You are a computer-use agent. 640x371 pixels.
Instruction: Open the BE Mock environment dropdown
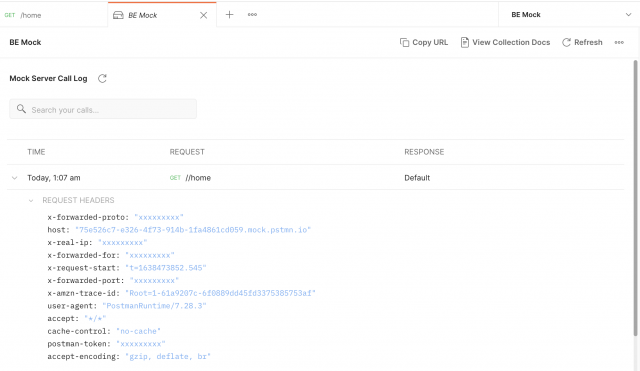coord(569,15)
